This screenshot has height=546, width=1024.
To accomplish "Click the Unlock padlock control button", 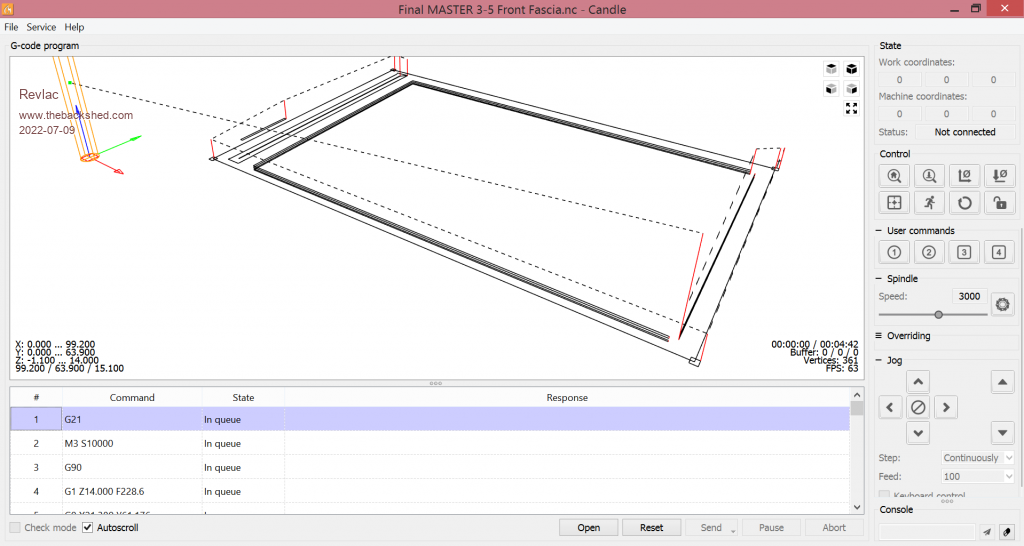I will (x=998, y=203).
